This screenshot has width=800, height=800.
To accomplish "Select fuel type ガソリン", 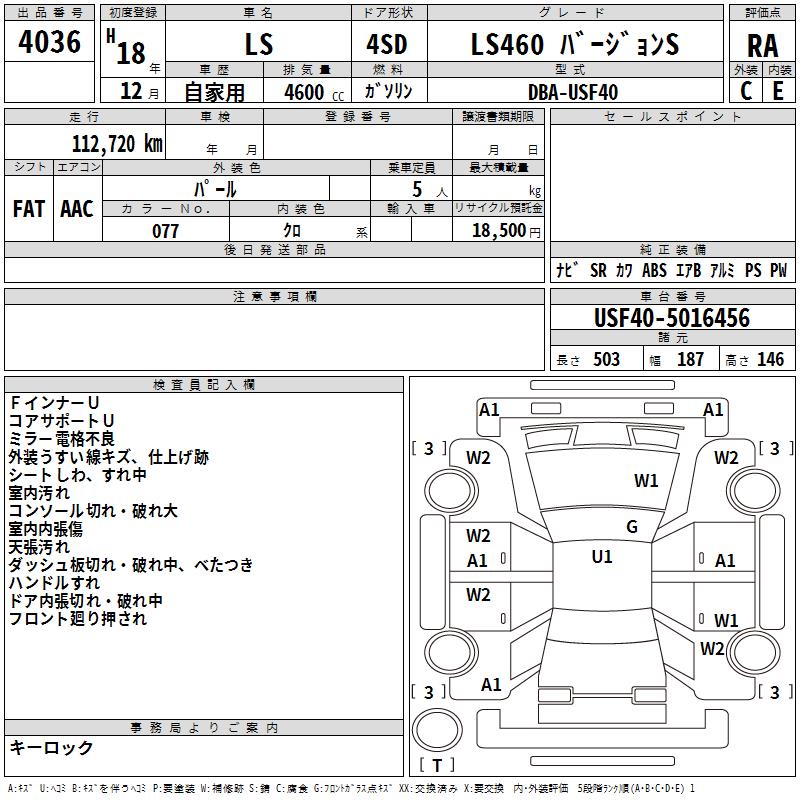I will (388, 91).
